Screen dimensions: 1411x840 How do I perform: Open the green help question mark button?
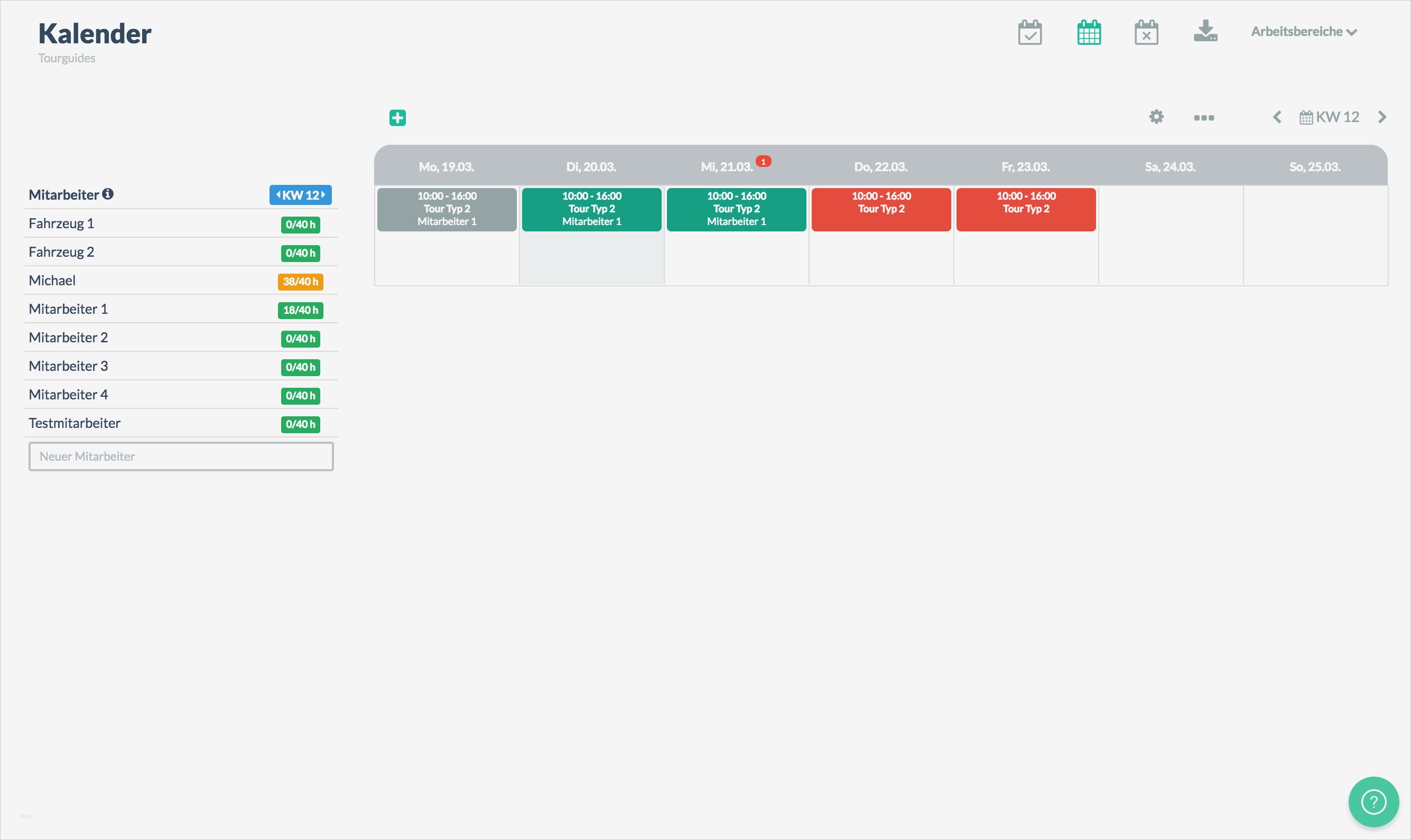point(1373,801)
